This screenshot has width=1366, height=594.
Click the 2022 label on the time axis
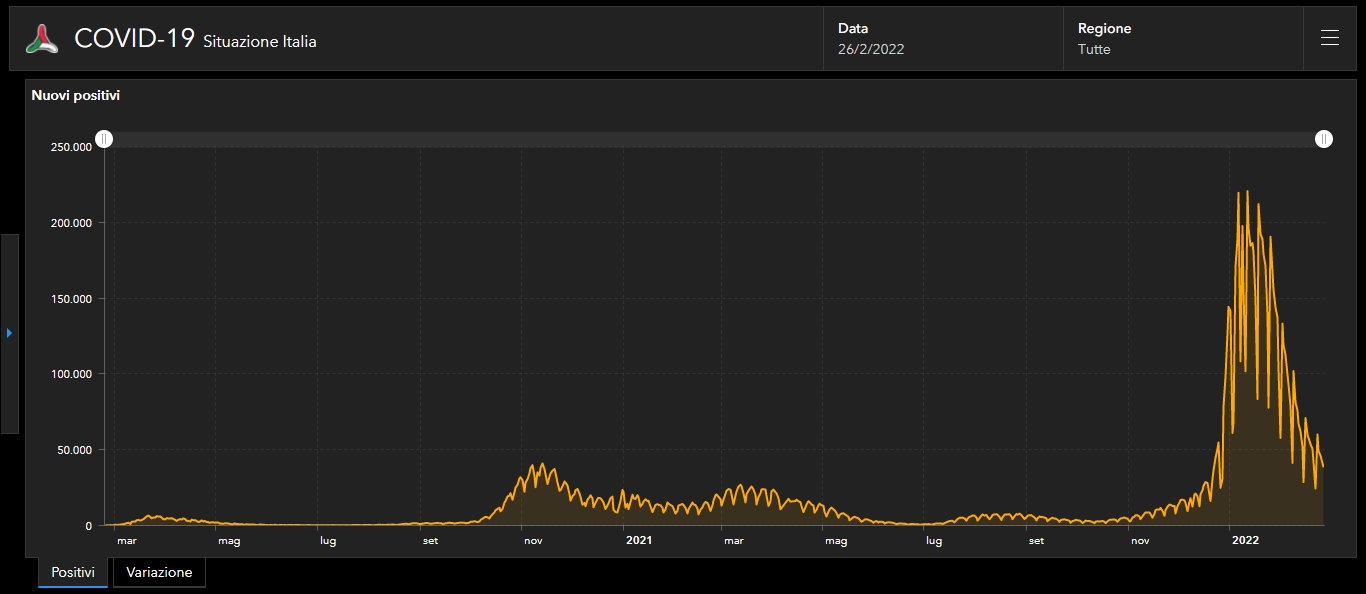[1245, 541]
